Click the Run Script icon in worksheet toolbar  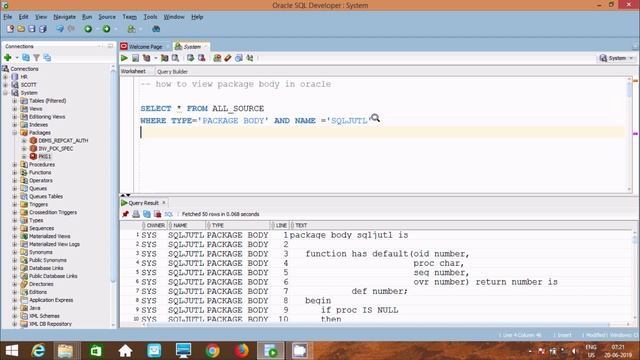[x=135, y=58]
